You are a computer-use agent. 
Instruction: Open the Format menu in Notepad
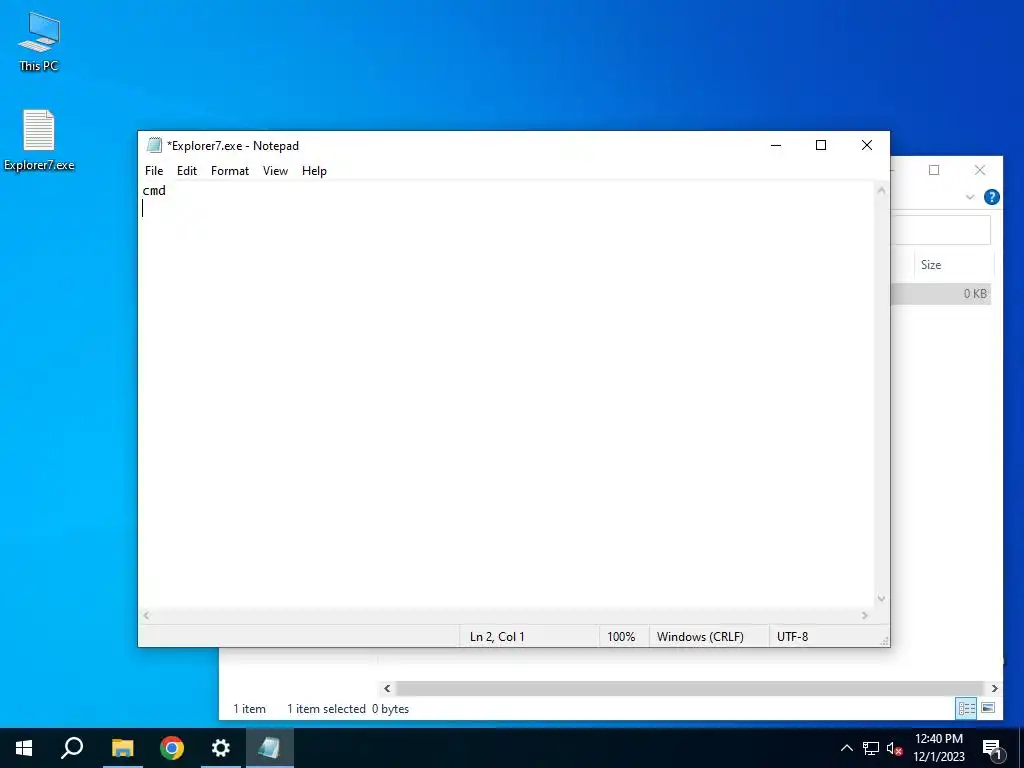pos(230,170)
